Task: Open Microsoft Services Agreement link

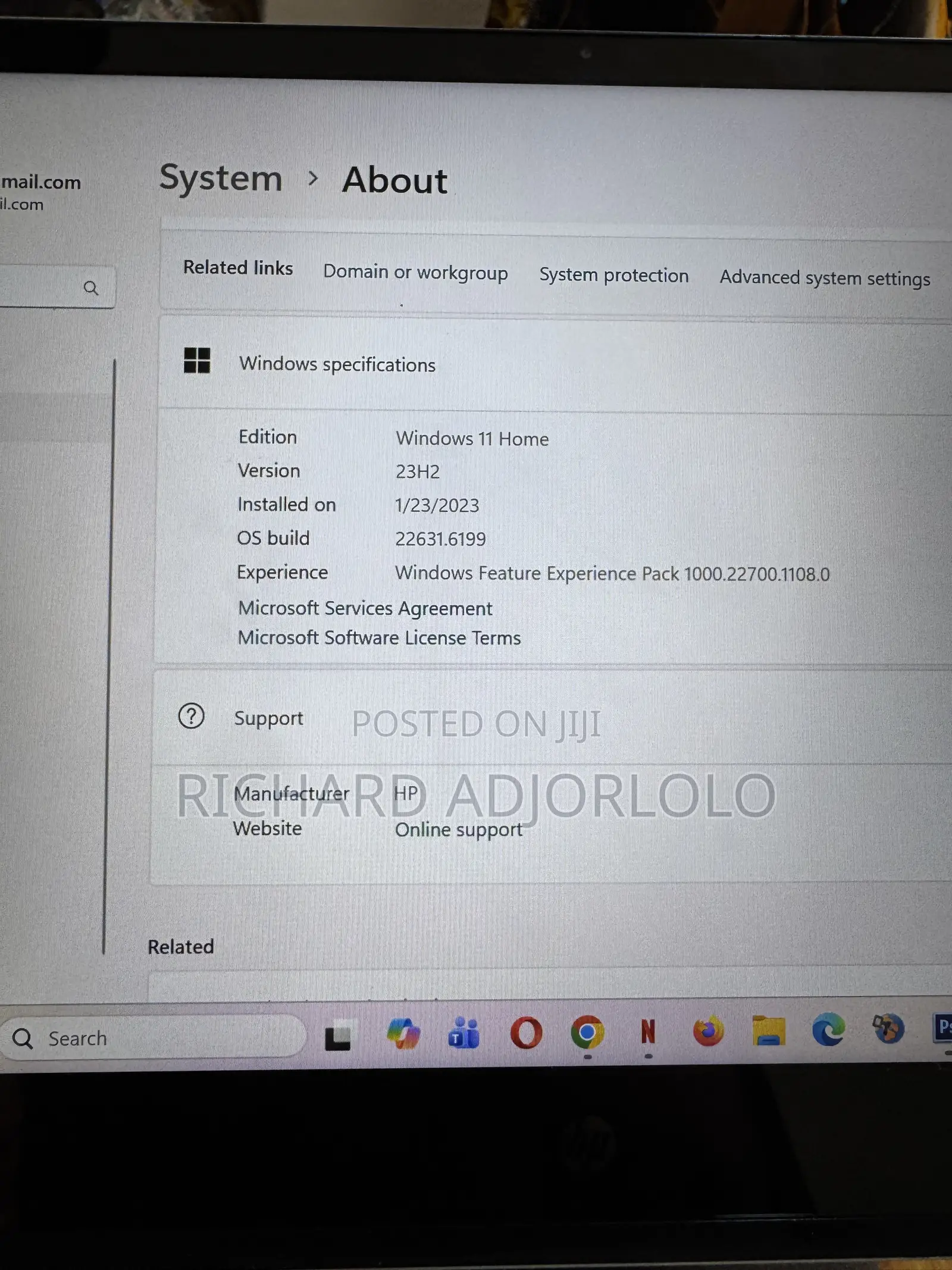Action: coord(365,608)
